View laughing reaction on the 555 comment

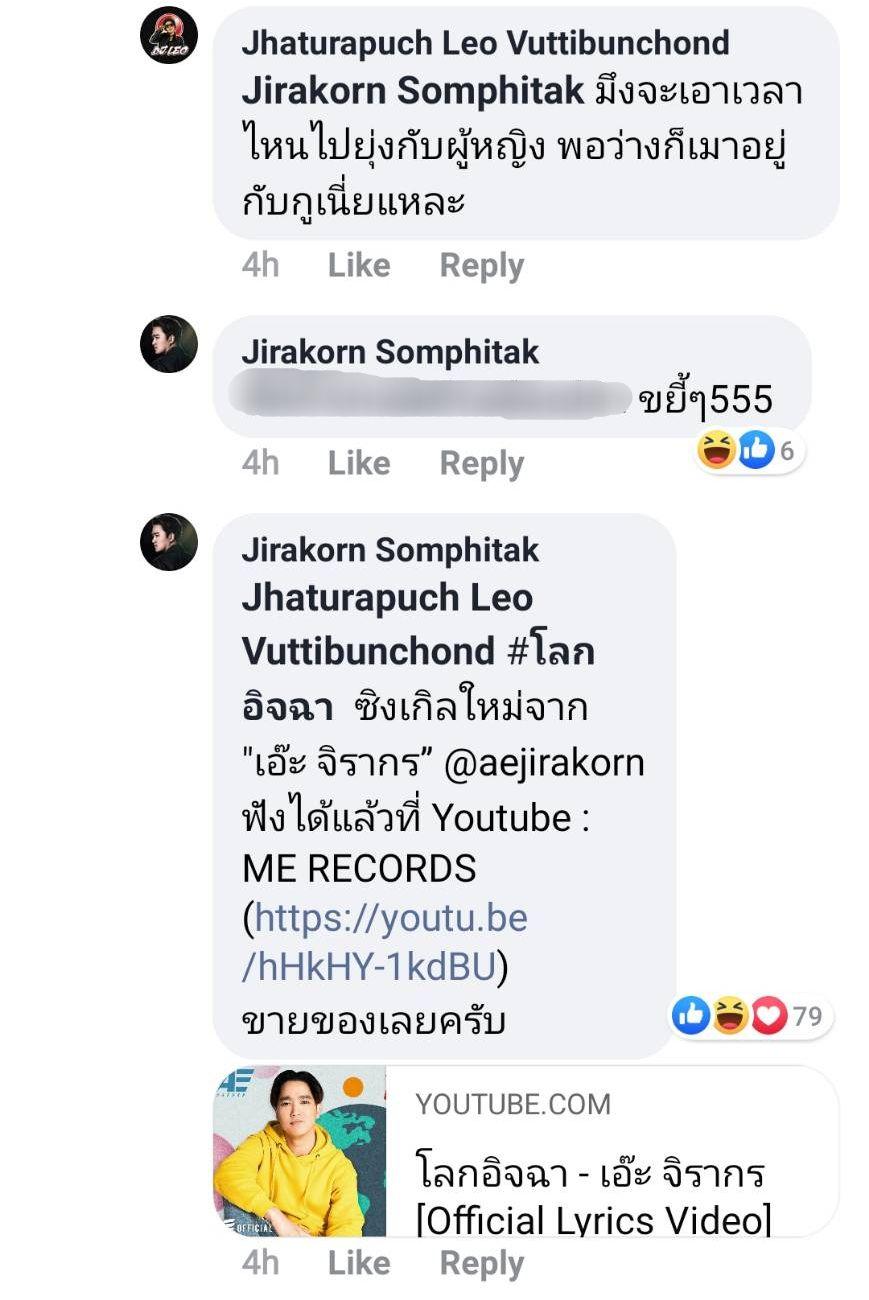[717, 451]
